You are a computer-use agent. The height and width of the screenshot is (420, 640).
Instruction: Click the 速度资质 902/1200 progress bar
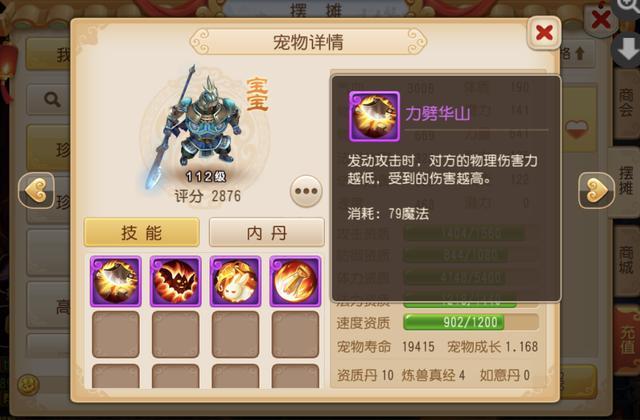[471, 322]
